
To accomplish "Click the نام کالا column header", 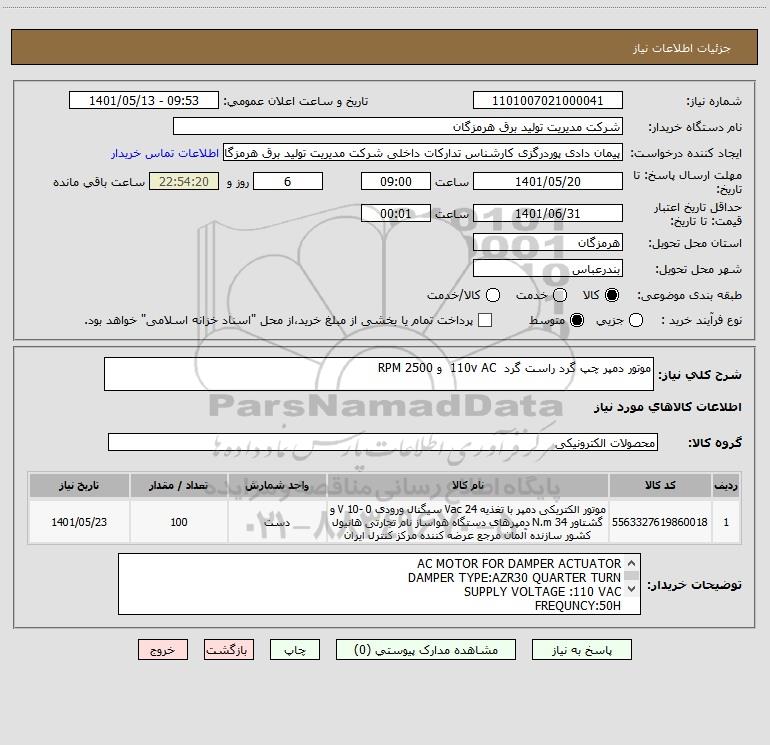I will tap(468, 485).
